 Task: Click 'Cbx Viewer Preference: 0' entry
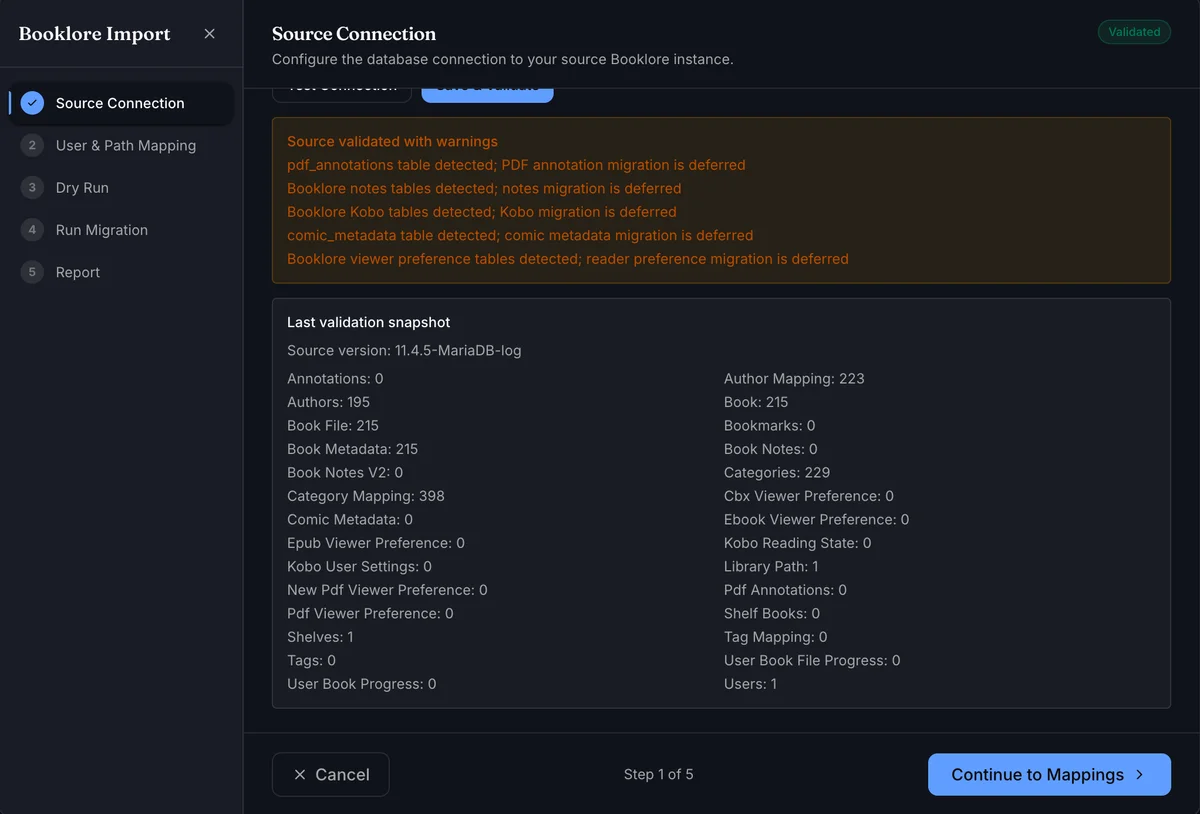(x=809, y=496)
